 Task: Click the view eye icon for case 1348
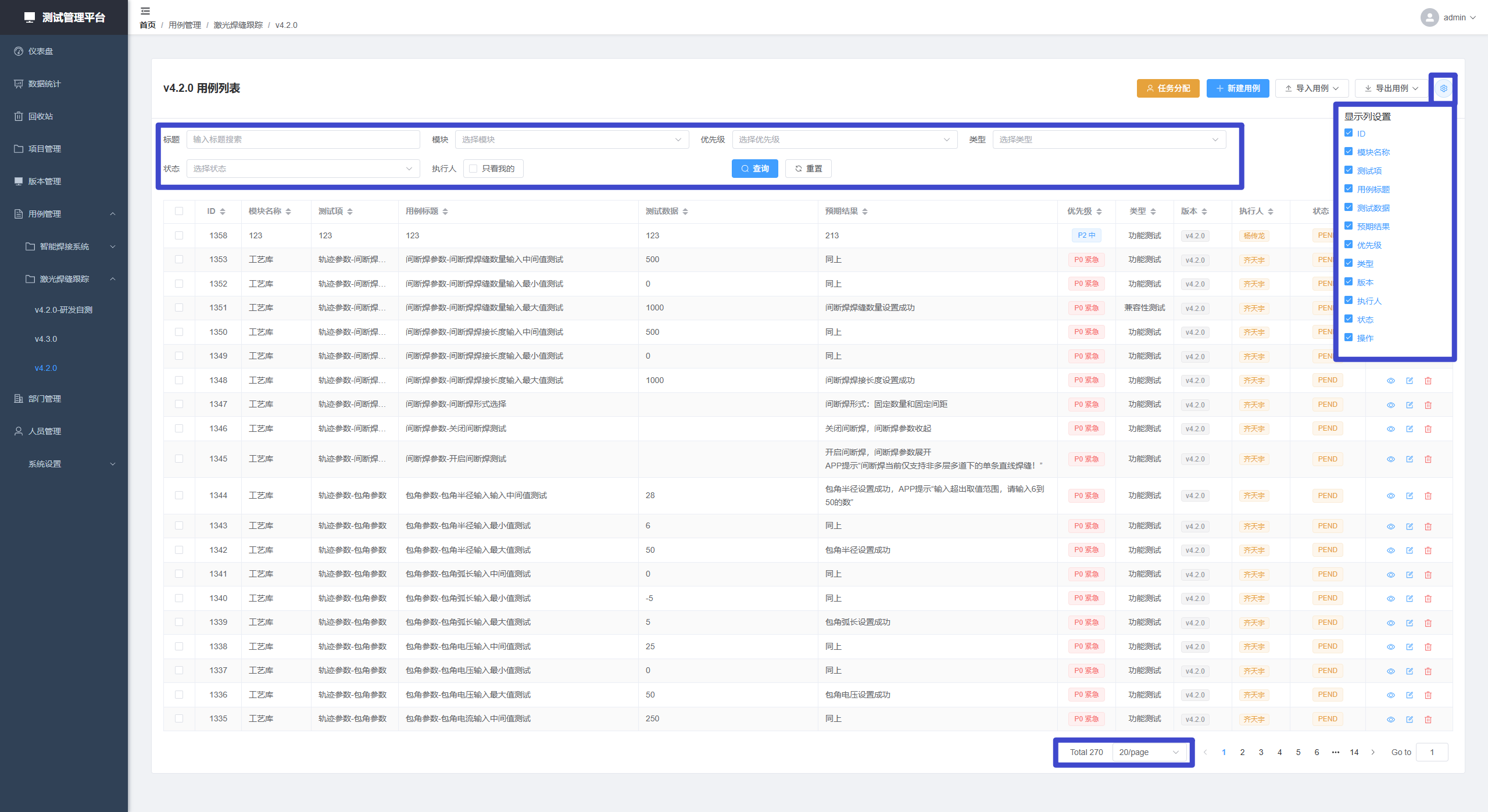click(x=1390, y=381)
